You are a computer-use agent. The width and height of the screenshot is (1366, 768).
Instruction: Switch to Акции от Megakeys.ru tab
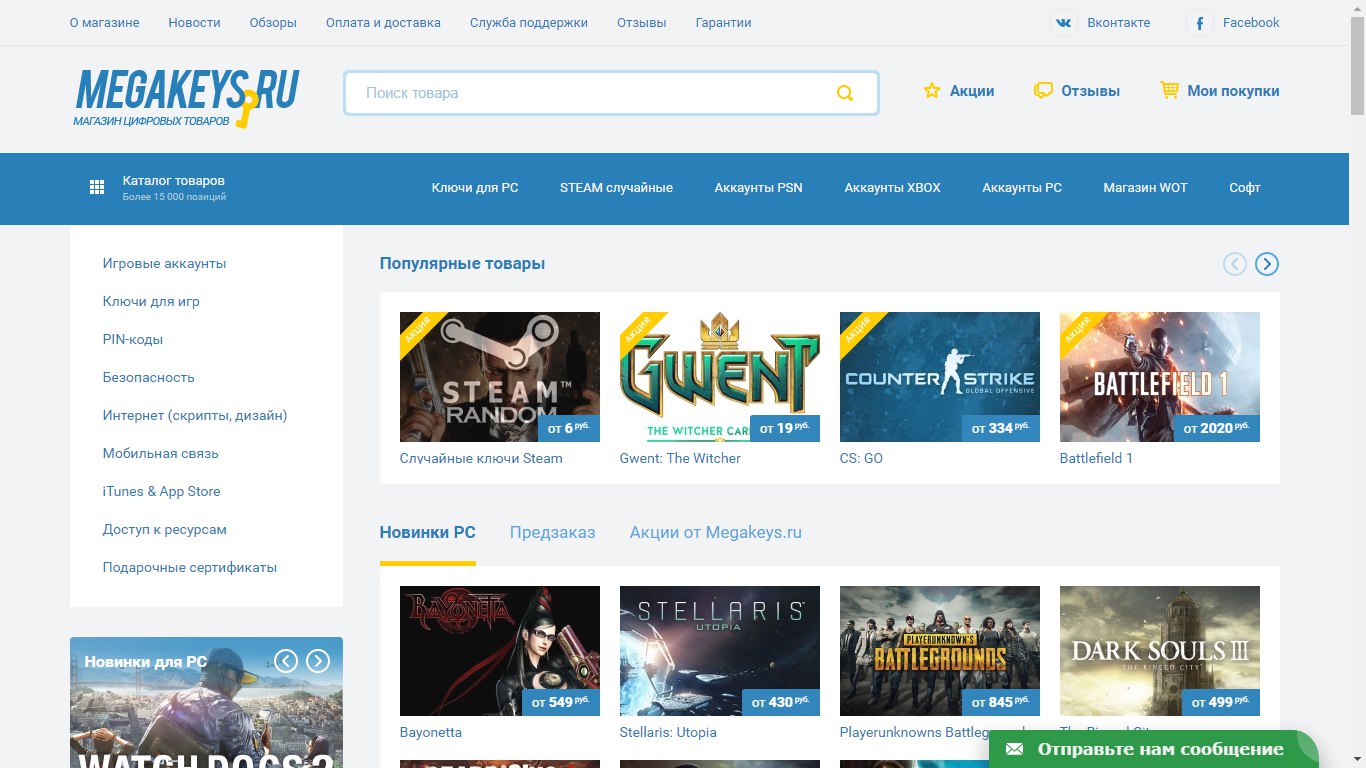tap(715, 532)
